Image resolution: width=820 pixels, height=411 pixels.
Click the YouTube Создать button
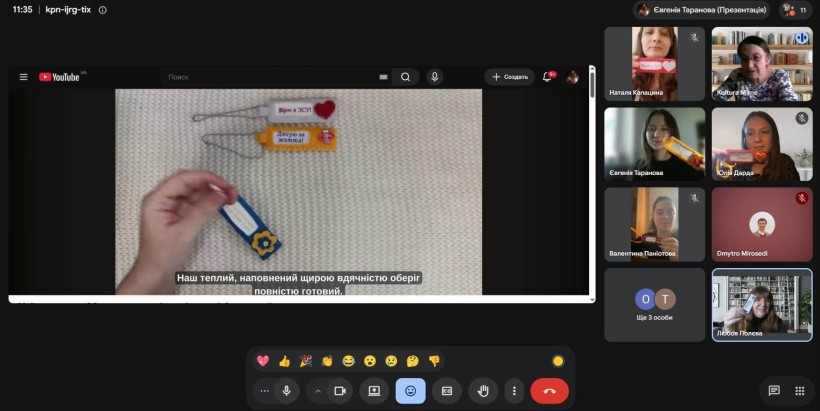[x=510, y=77]
